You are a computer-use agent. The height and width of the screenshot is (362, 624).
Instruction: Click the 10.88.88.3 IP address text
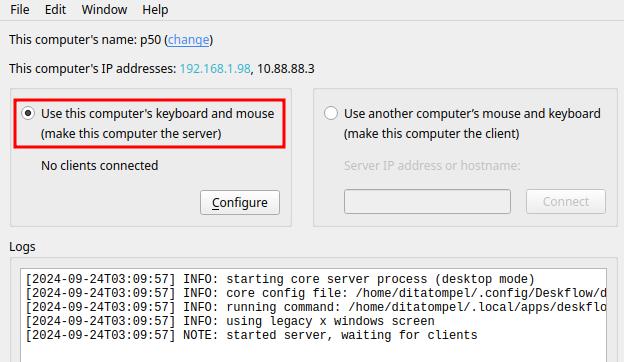pos(286,69)
